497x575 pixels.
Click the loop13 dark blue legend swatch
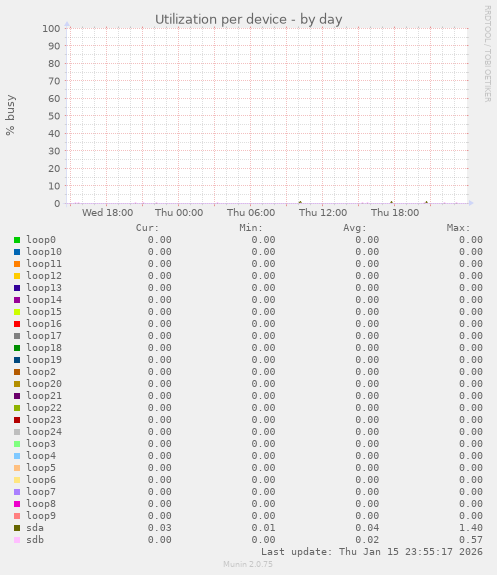(x=17, y=288)
